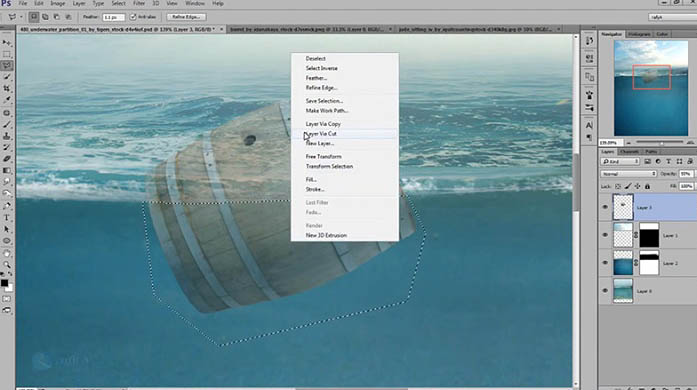Image resolution: width=697 pixels, height=390 pixels.
Task: Hide Layer 3 with its eye icon
Action: (605, 207)
